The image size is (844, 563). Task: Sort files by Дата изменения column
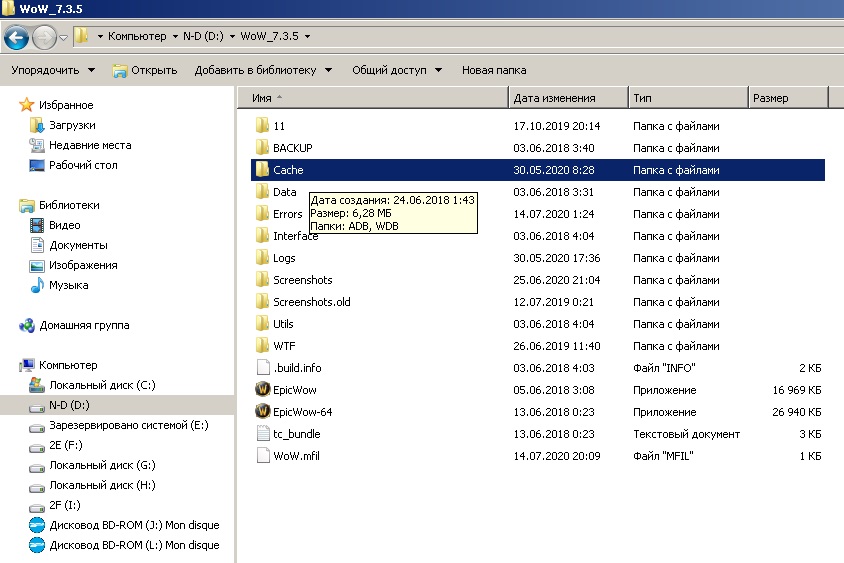[554, 98]
